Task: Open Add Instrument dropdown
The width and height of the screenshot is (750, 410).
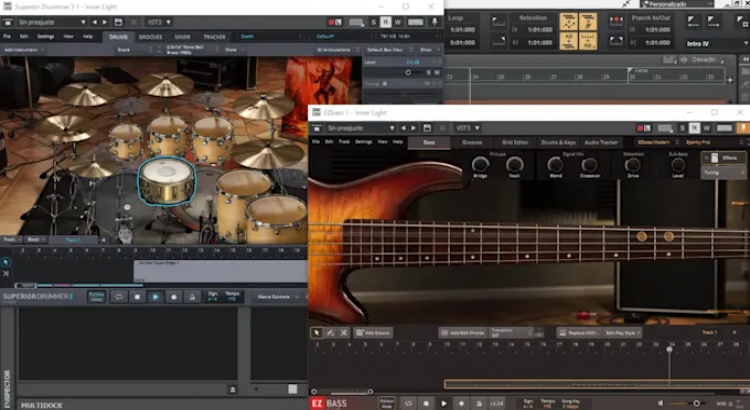Action: [x=24, y=50]
